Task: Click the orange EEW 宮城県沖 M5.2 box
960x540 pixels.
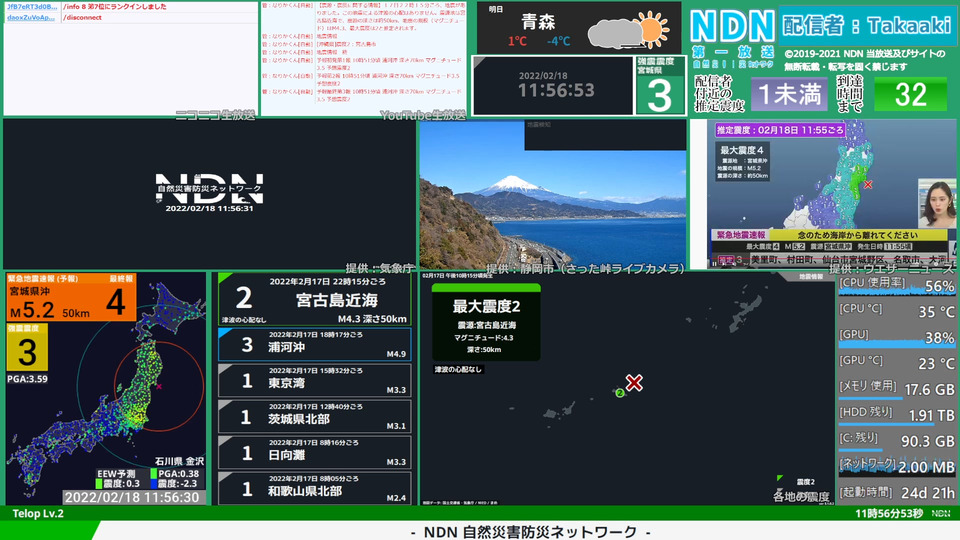Action: (71, 297)
